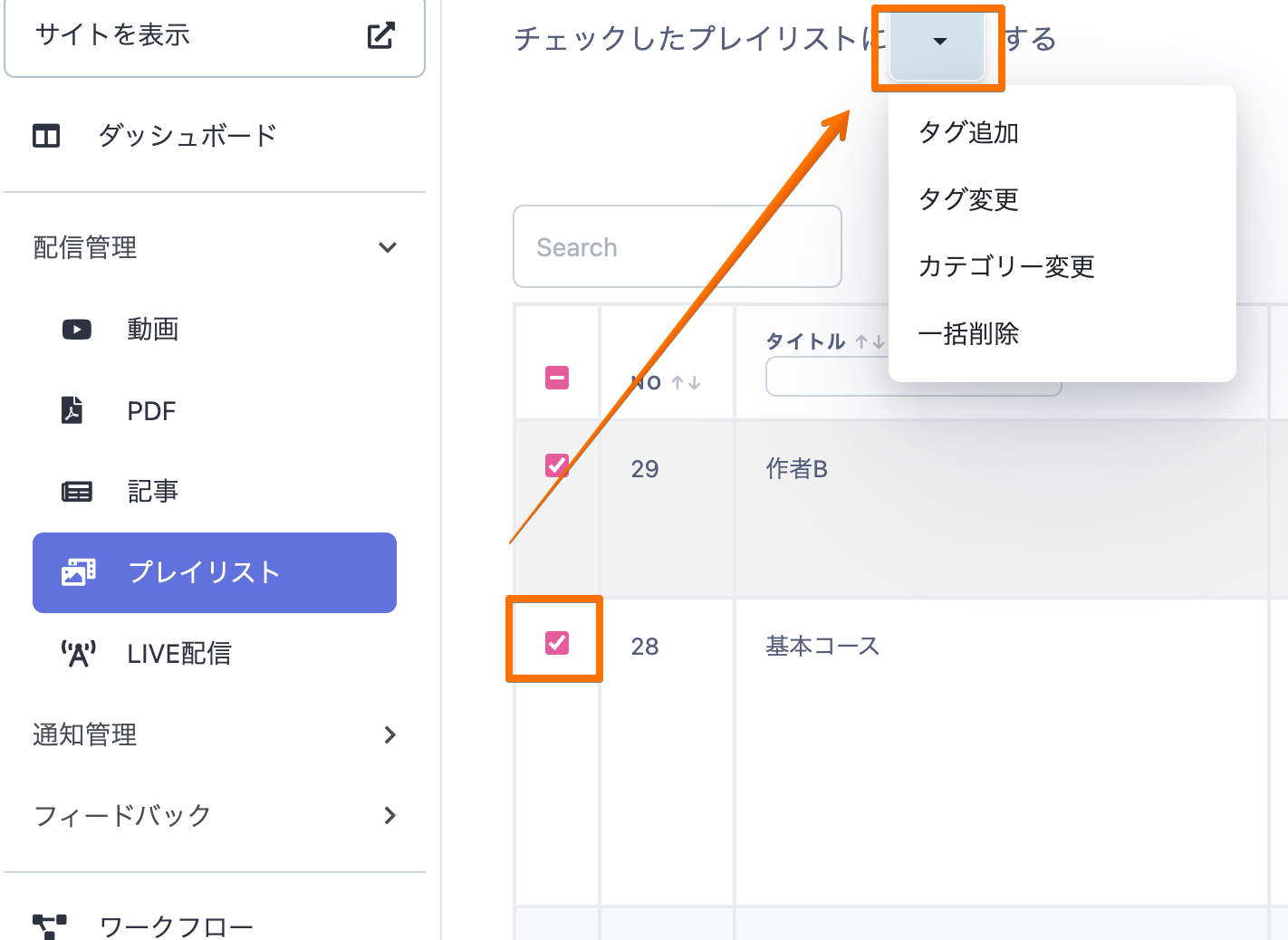1288x940 pixels.
Task: Click the プレイリスト gallery icon
Action: [x=78, y=572]
